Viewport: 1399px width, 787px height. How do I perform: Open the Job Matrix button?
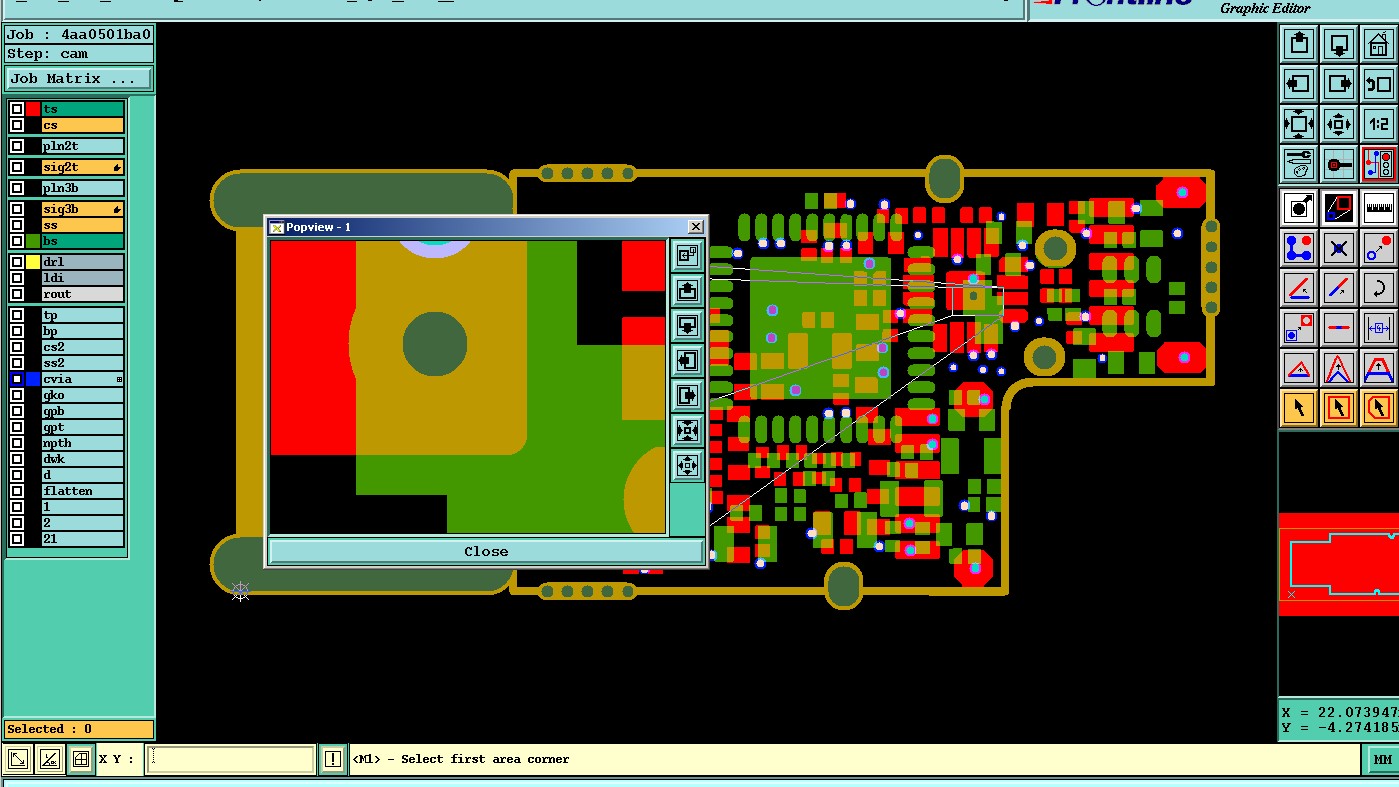click(79, 78)
